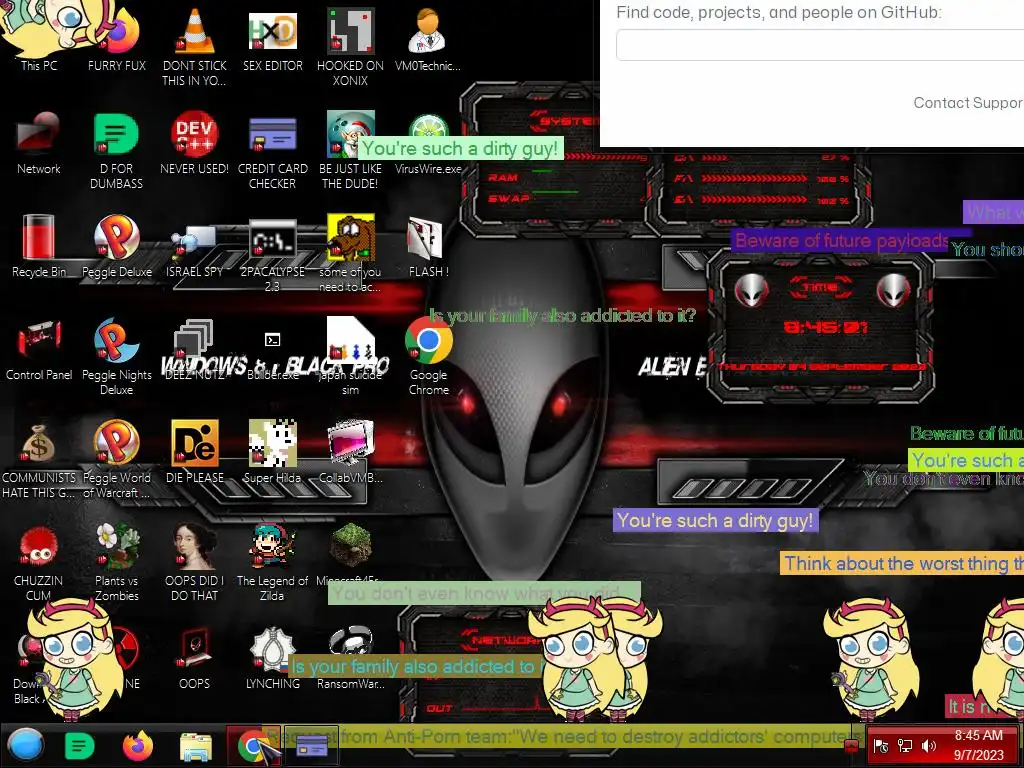Click the Start orb on the taskbar
Viewport: 1024px width, 768px height.
(x=25, y=745)
